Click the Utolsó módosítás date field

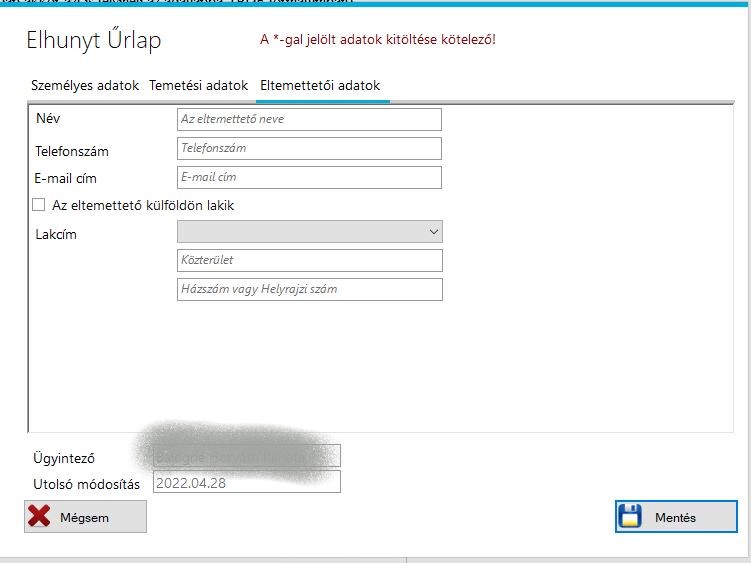pyautogui.click(x=246, y=482)
